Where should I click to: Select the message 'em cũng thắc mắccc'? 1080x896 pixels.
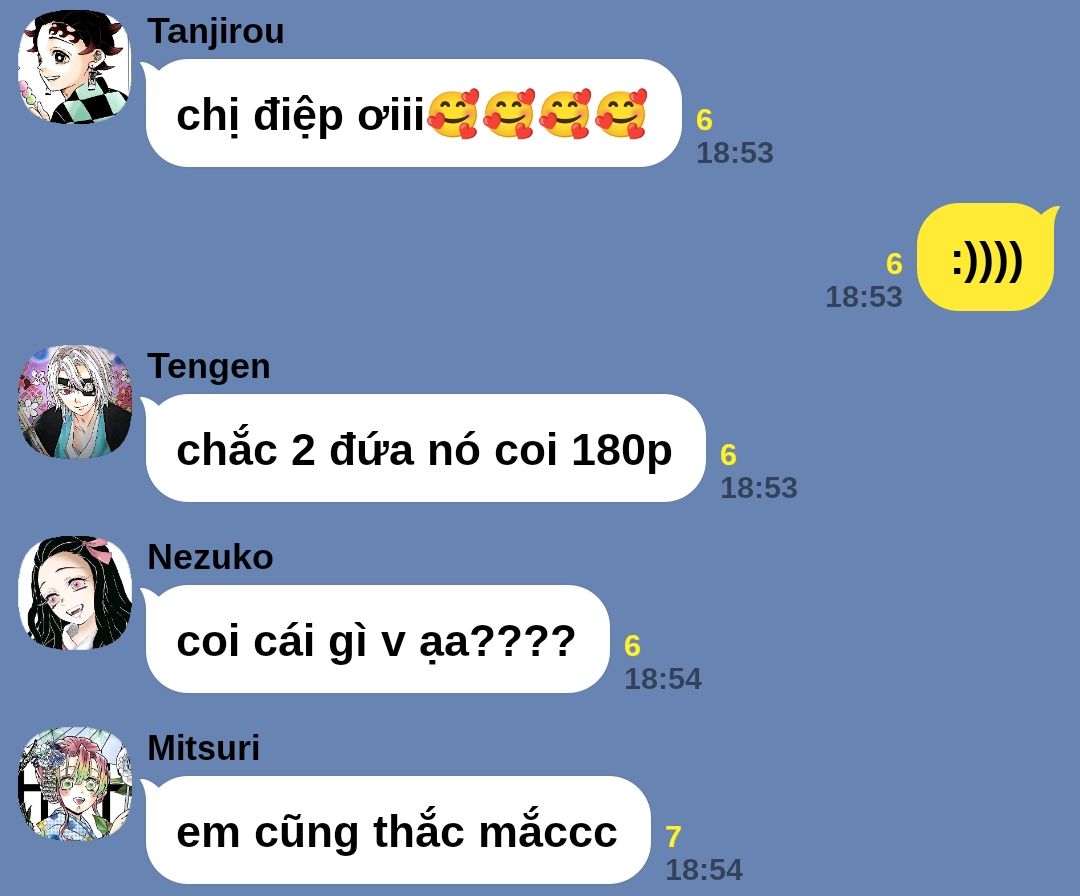pyautogui.click(x=396, y=830)
